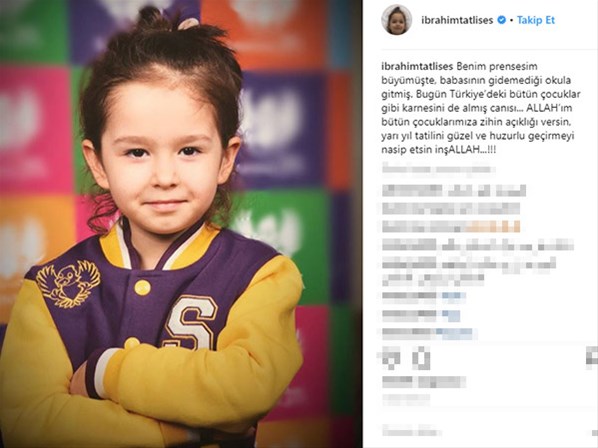Screen dimensions: 598x448
Task: Click the girl's portrait photo
Action: click(181, 224)
